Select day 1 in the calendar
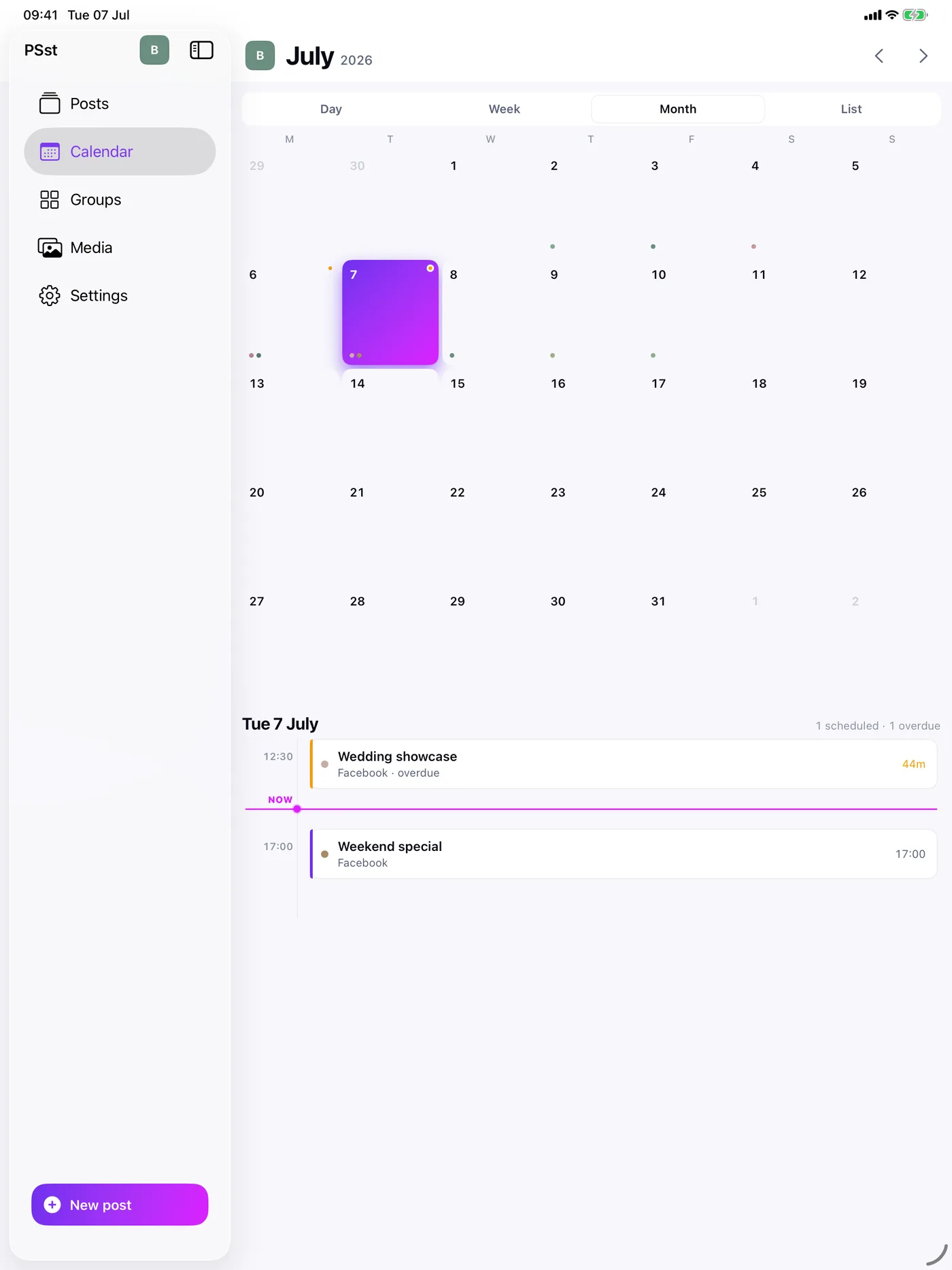952x1270 pixels. [490, 203]
